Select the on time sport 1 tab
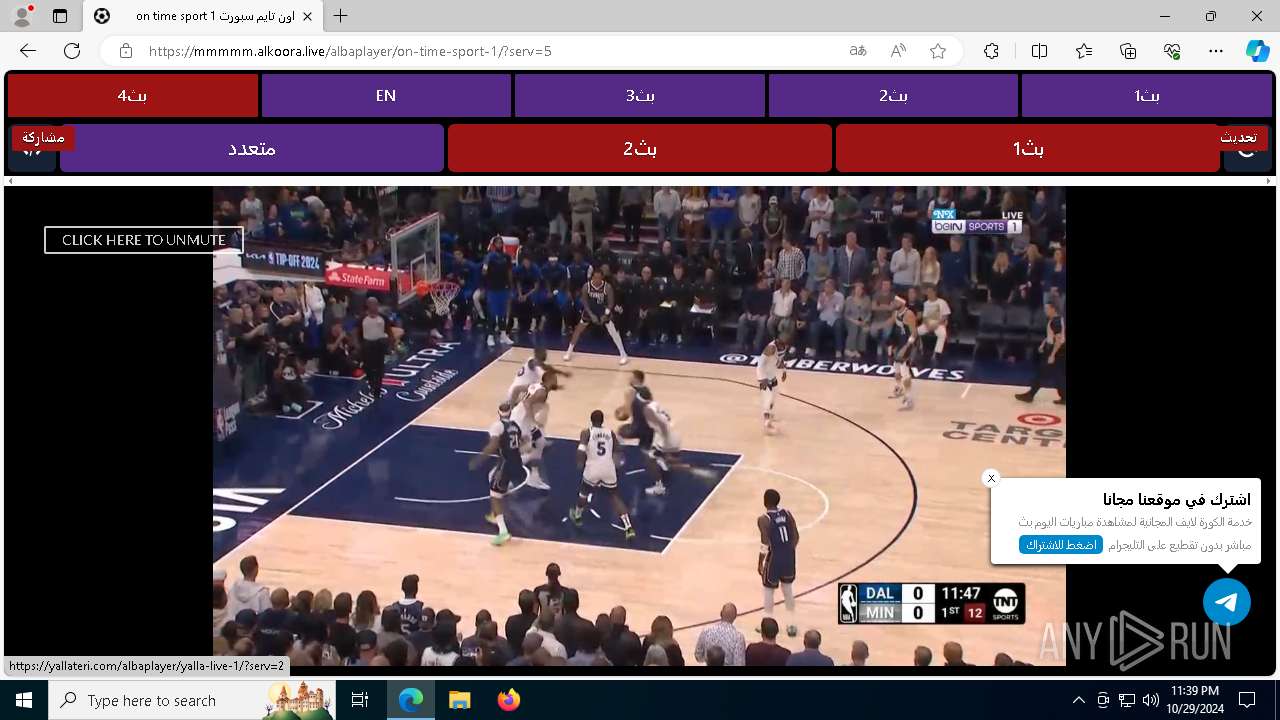Screen dimensions: 1280x720 point(203,16)
